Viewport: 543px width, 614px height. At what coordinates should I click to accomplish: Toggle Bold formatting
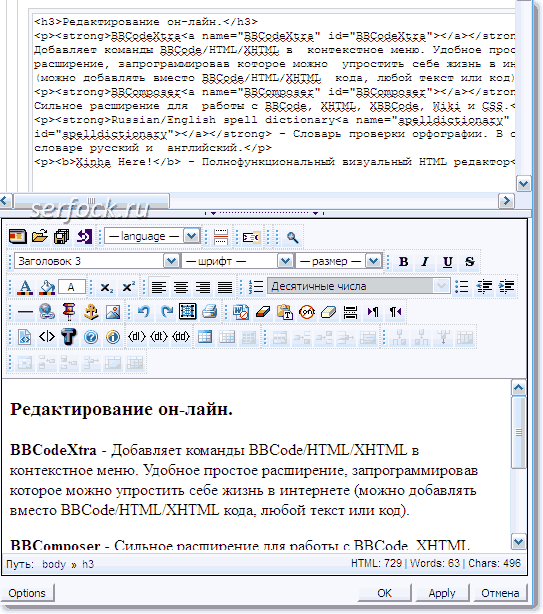click(x=403, y=261)
